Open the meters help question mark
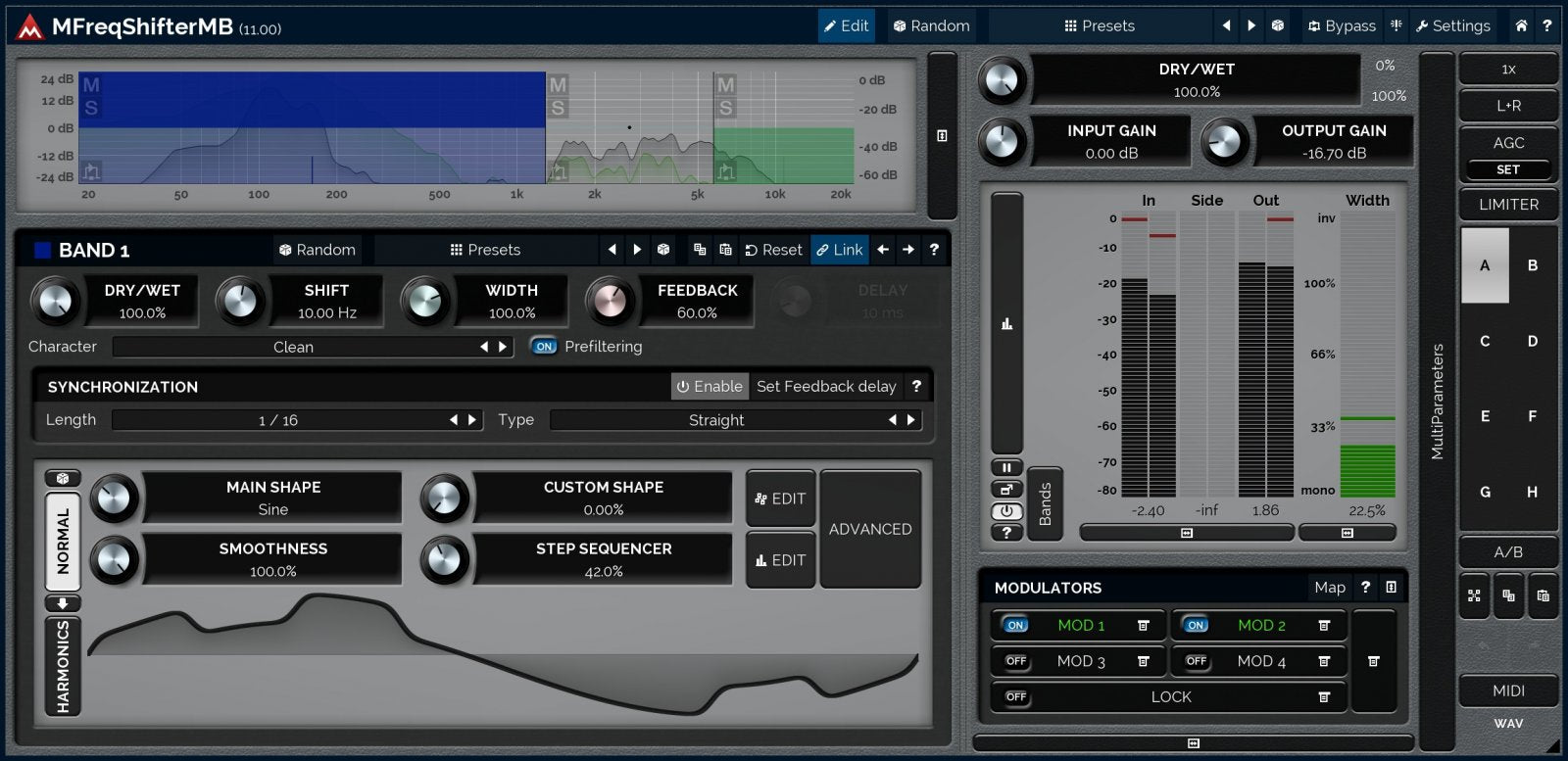This screenshot has height=761, width=1568. click(1006, 533)
